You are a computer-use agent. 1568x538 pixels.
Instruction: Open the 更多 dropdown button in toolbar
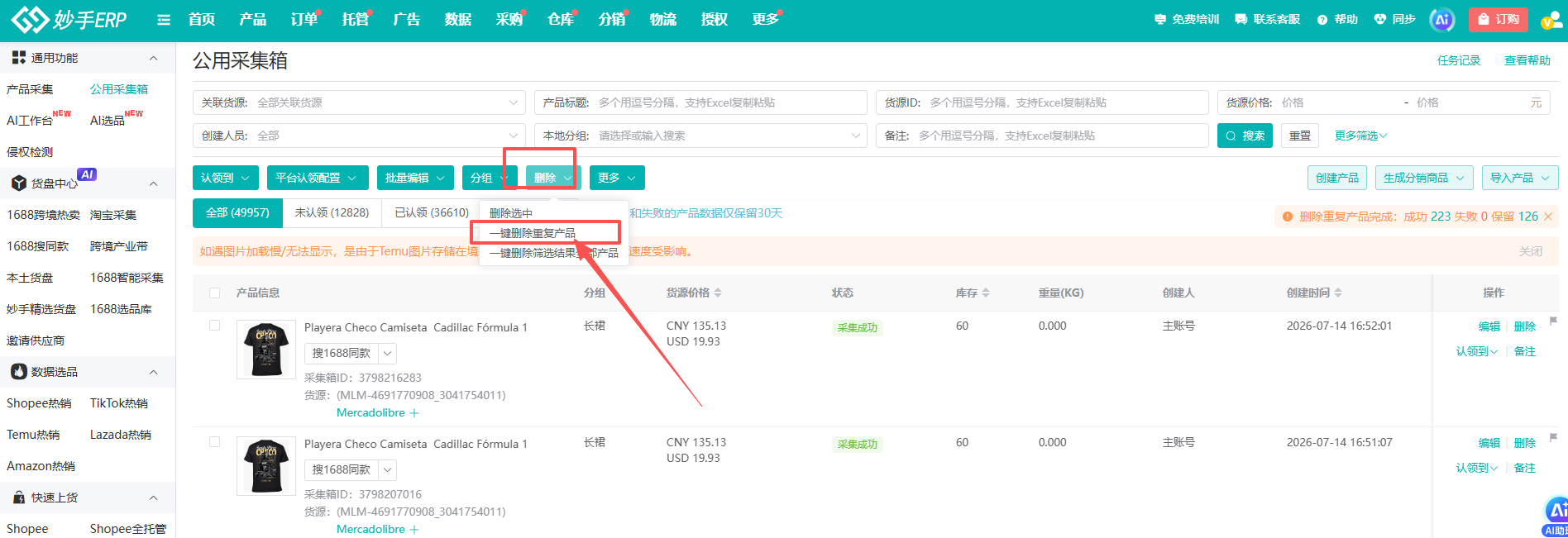(x=617, y=178)
